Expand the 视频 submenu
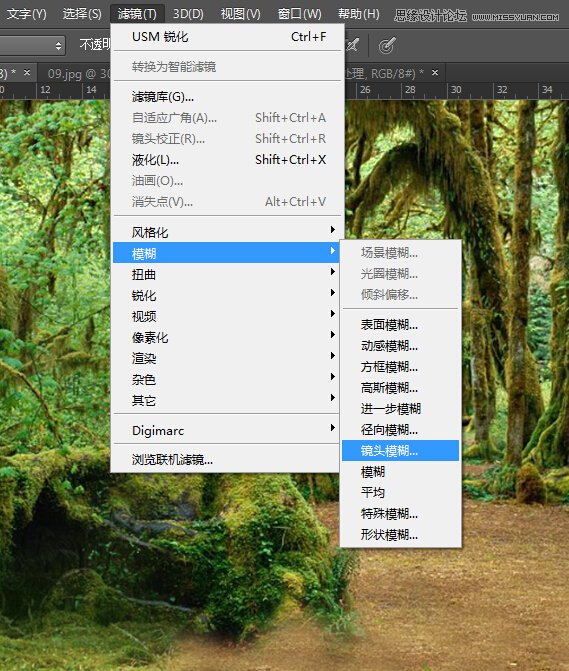Screen dimensions: 569x671 pos(226,316)
